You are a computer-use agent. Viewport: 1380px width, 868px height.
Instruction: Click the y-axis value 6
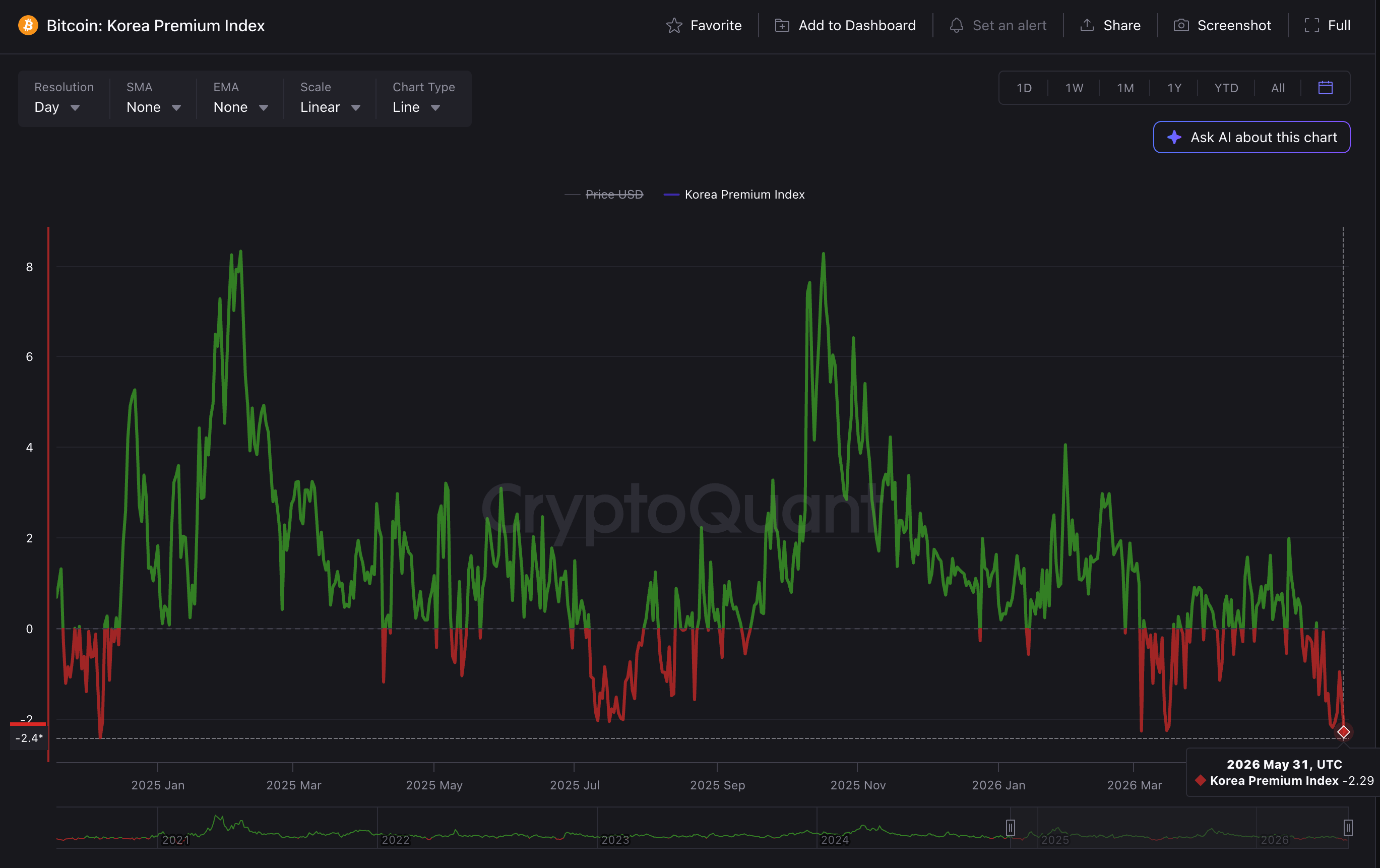29,356
